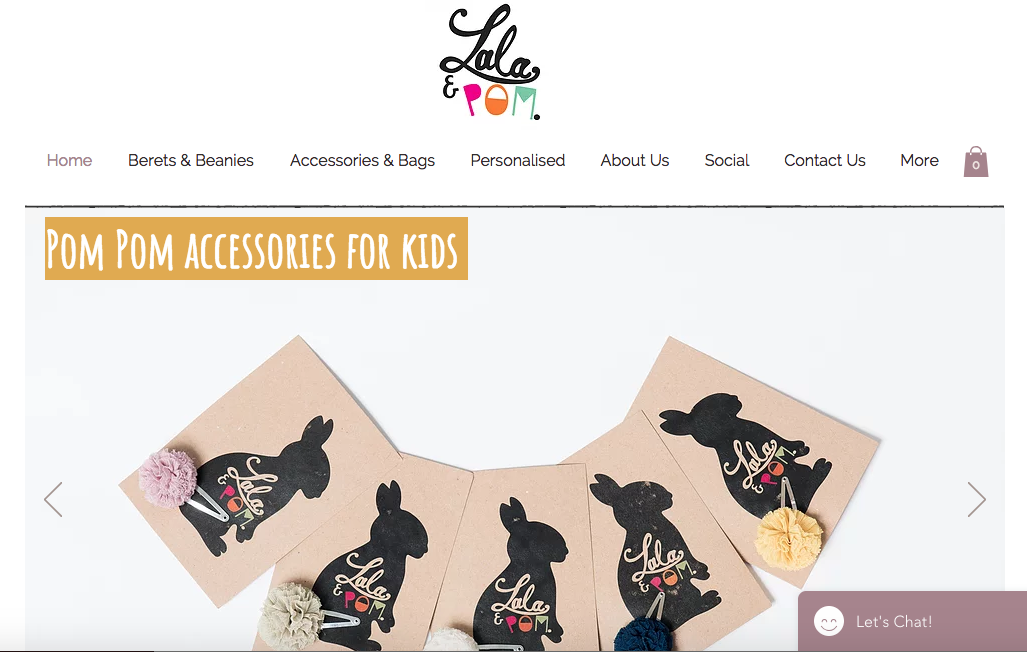
Task: Select the Personalised menu item
Action: point(517,161)
